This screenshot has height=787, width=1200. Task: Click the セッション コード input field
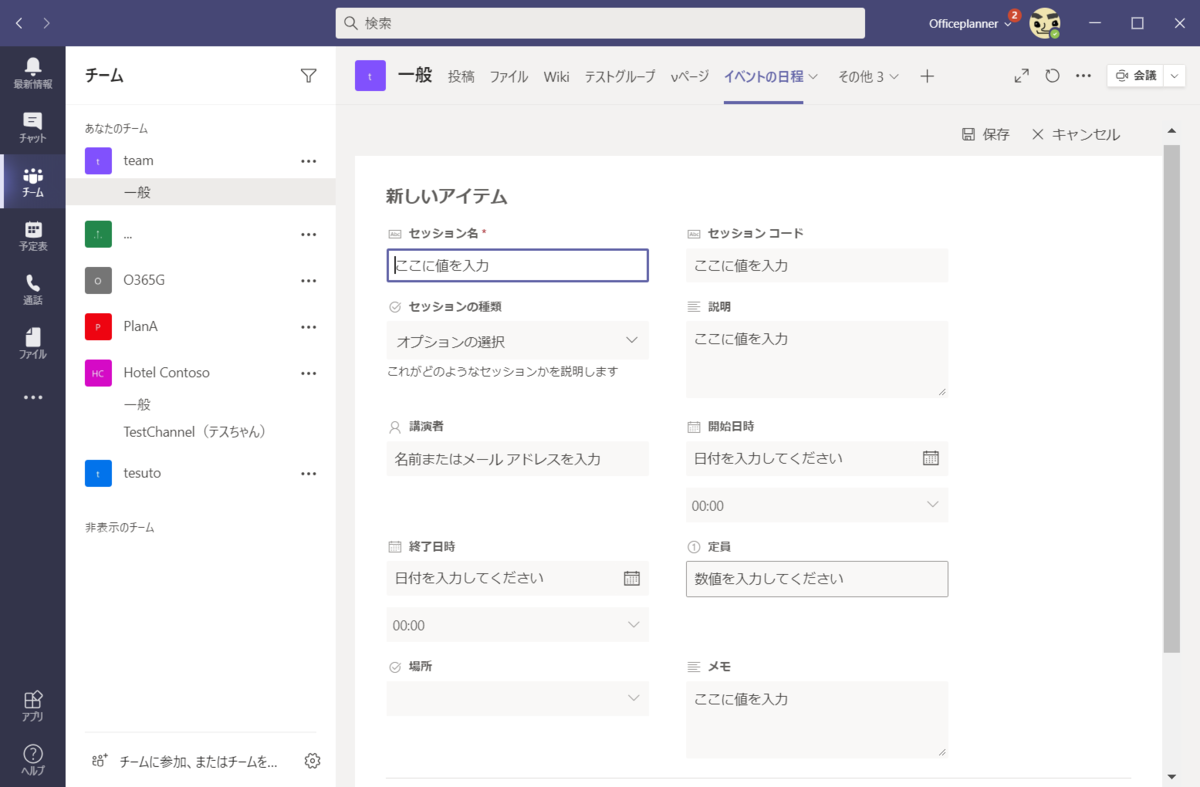817,265
